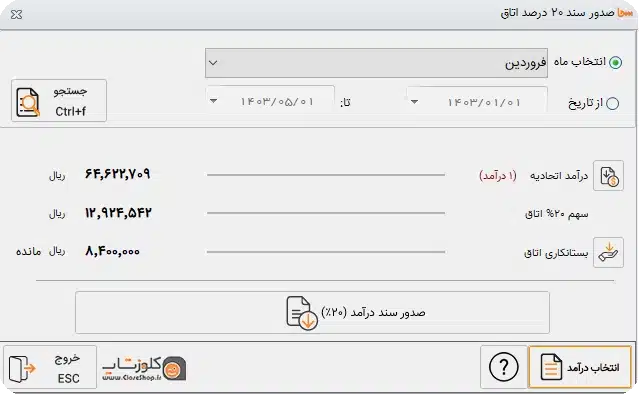Screen dimensions: 639x394
Task: Open help with the question mark icon
Action: (x=504, y=367)
